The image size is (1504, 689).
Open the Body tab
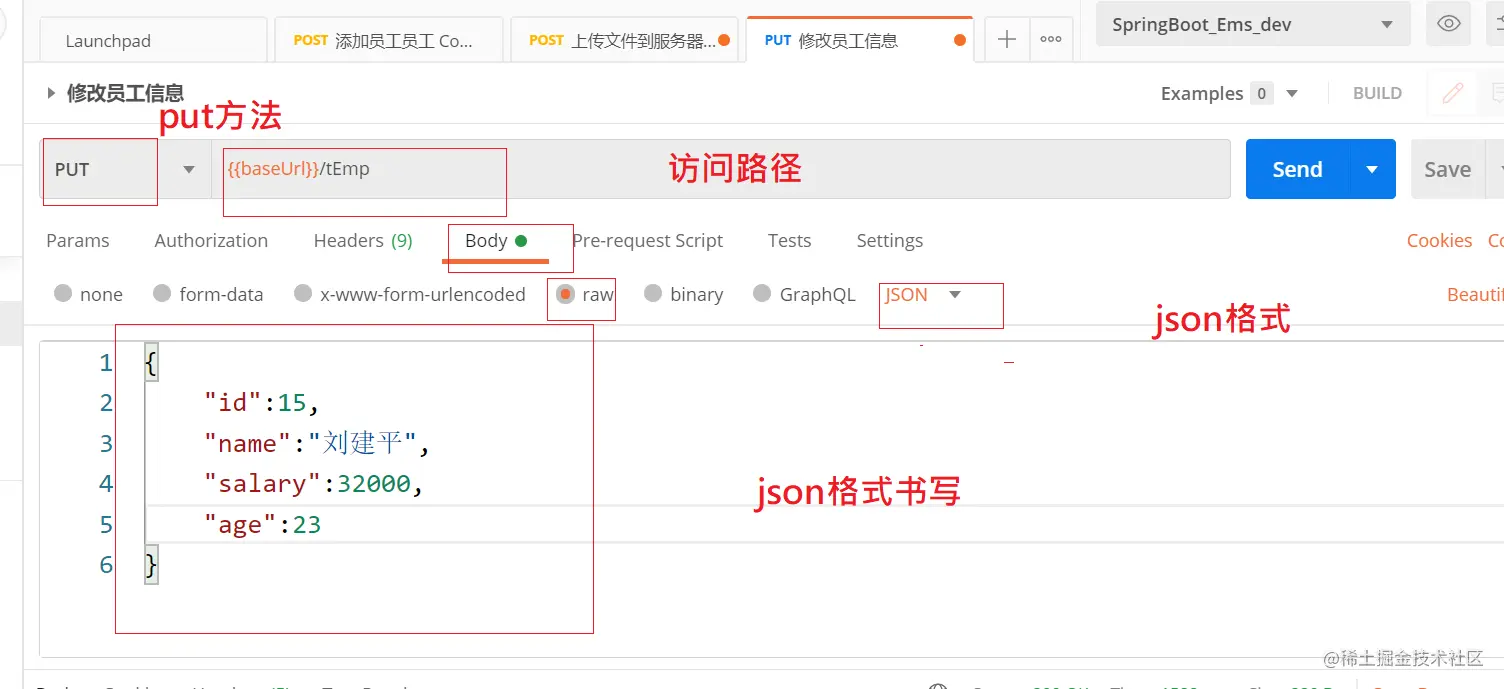(x=496, y=240)
